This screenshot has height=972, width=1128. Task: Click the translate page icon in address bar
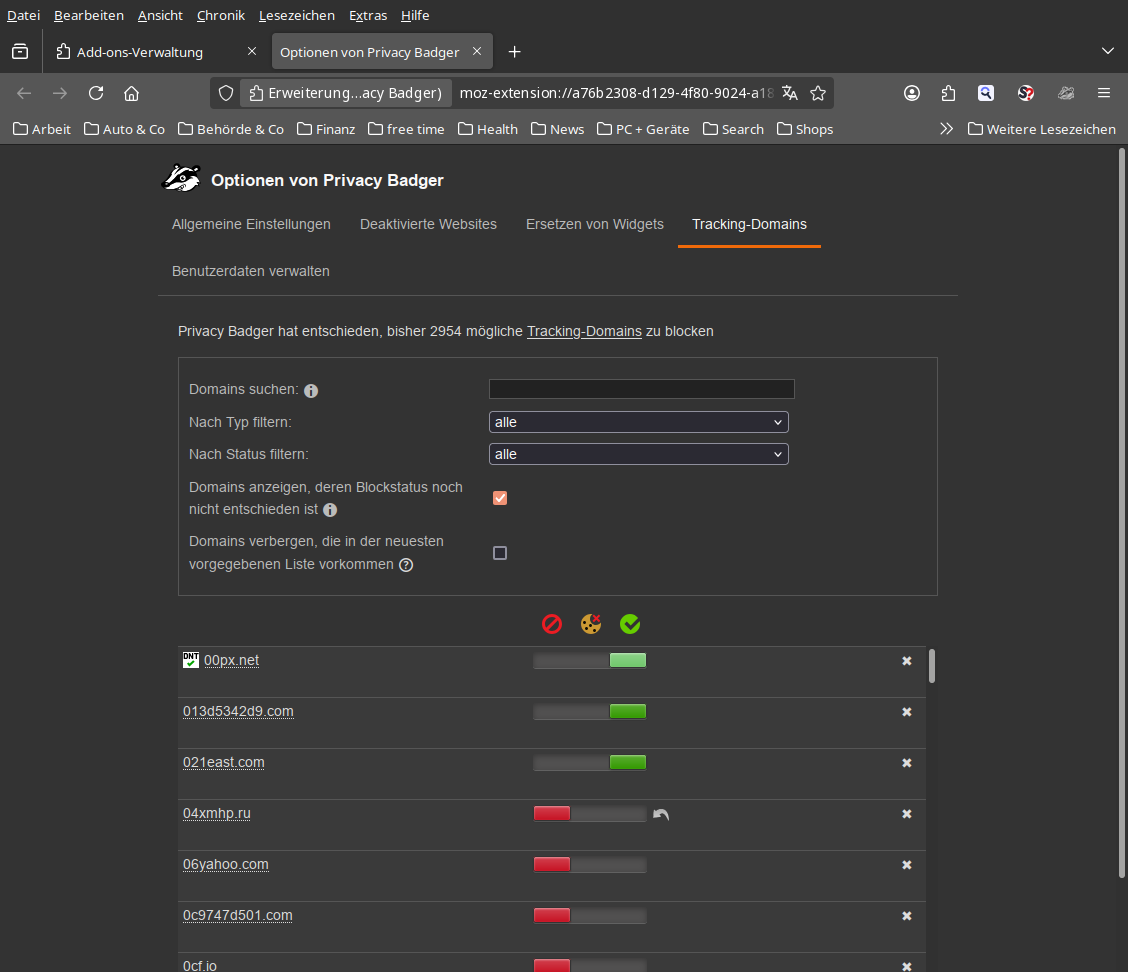790,93
